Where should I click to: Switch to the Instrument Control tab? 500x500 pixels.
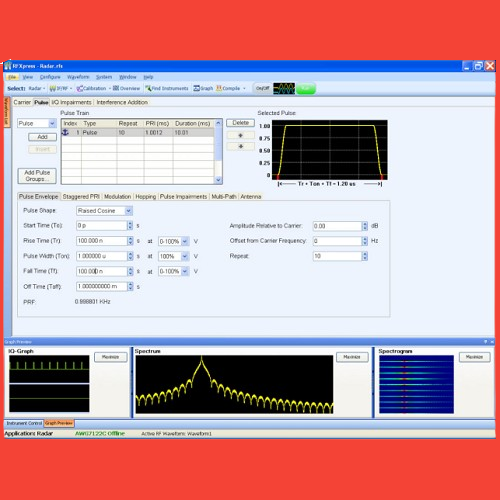(24, 423)
